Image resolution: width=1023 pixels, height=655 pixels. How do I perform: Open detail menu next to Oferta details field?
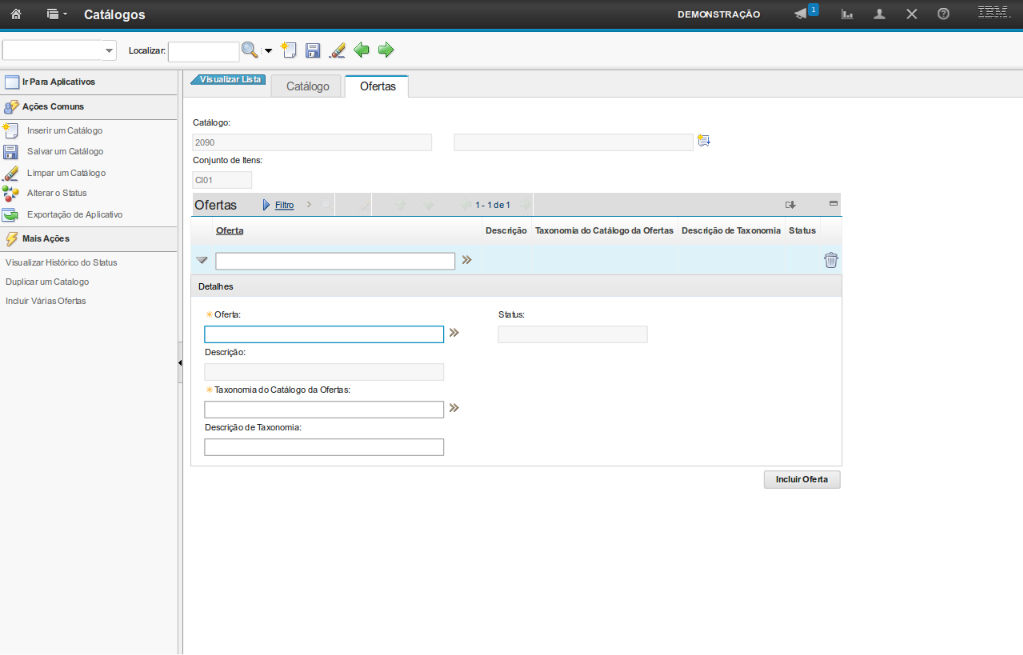coord(454,333)
